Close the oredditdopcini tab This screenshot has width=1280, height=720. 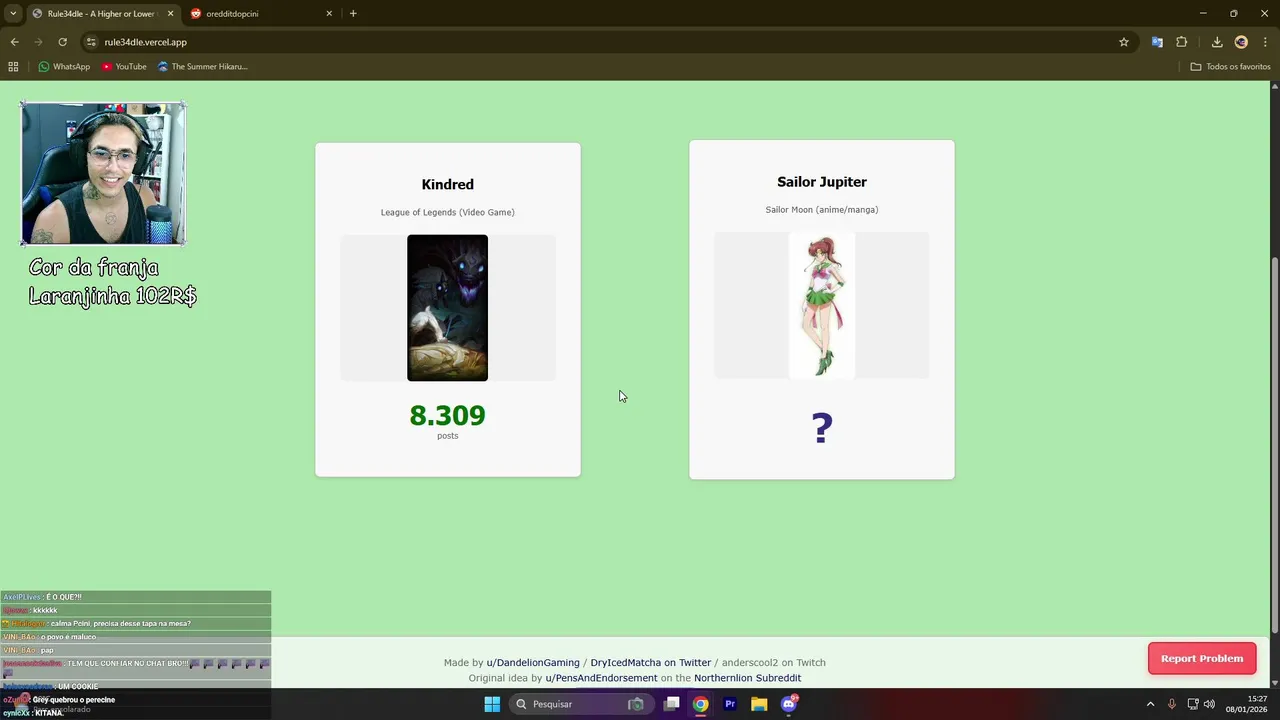coord(329,14)
